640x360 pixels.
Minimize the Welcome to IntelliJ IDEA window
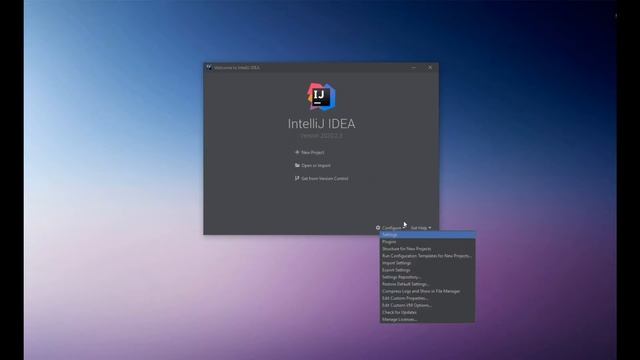[x=413, y=67]
